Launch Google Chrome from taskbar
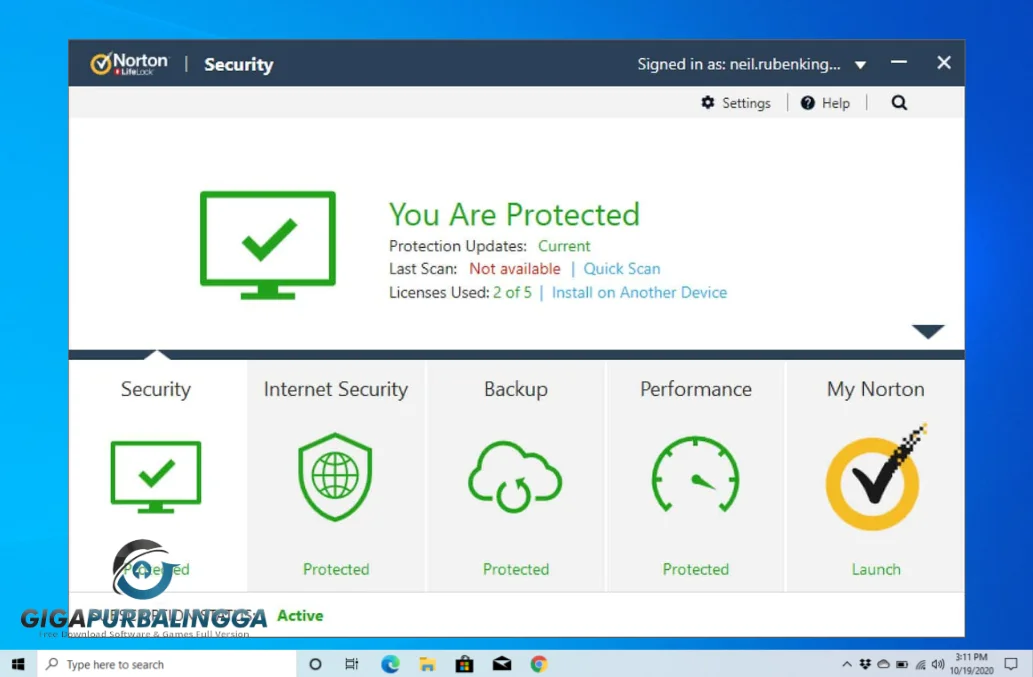Viewport: 1033px width, 677px height. pos(539,664)
